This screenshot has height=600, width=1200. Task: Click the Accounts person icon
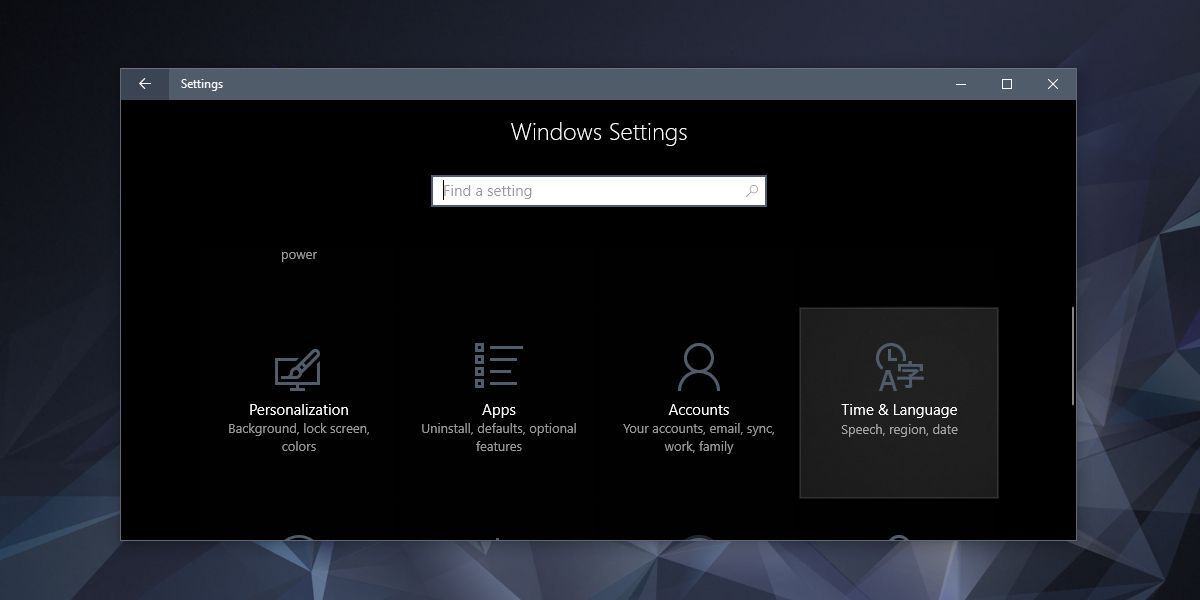click(698, 367)
